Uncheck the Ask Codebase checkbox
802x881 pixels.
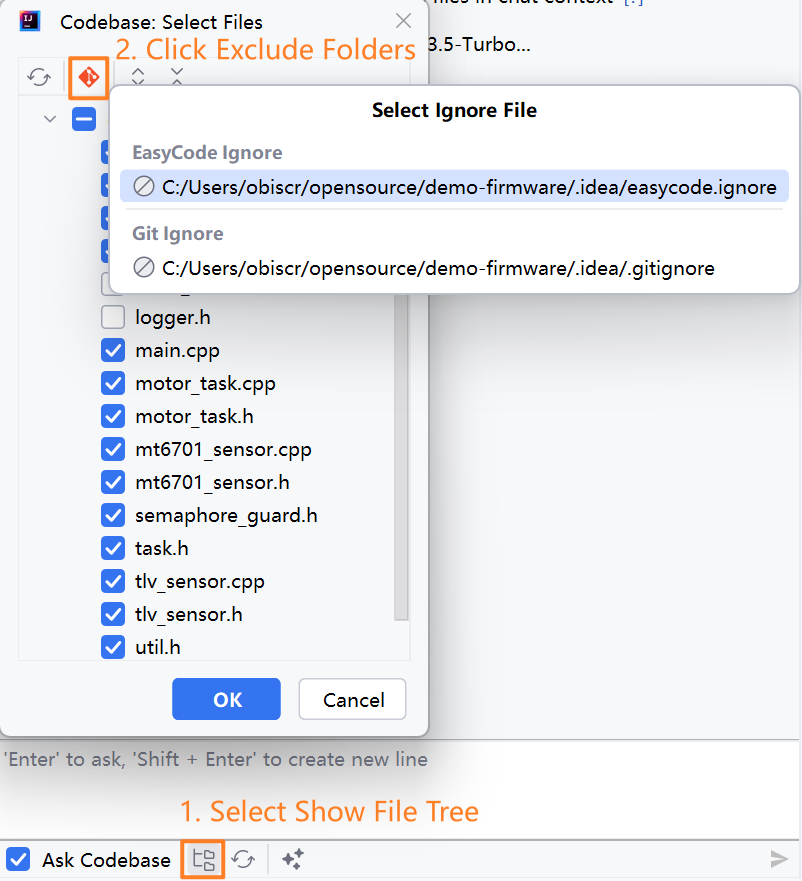click(18, 859)
